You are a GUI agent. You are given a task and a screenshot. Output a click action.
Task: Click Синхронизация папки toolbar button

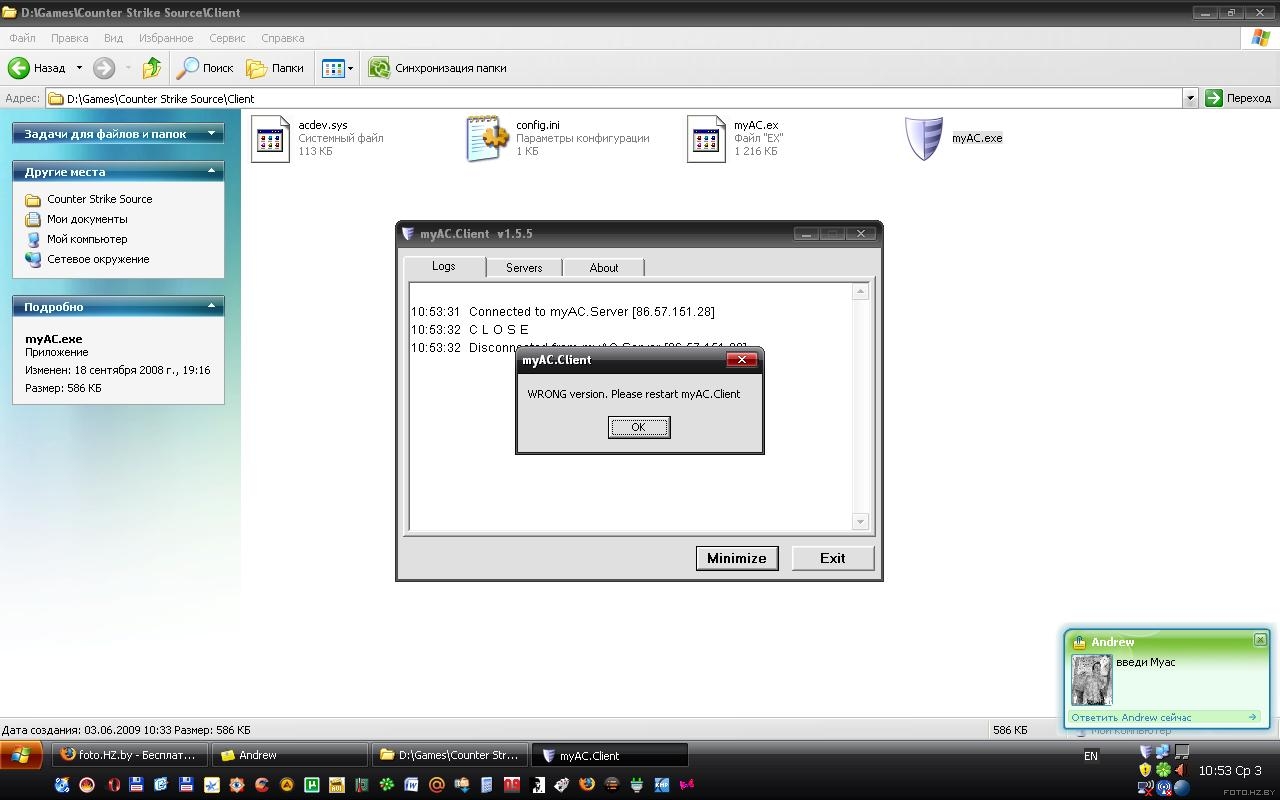(x=437, y=68)
